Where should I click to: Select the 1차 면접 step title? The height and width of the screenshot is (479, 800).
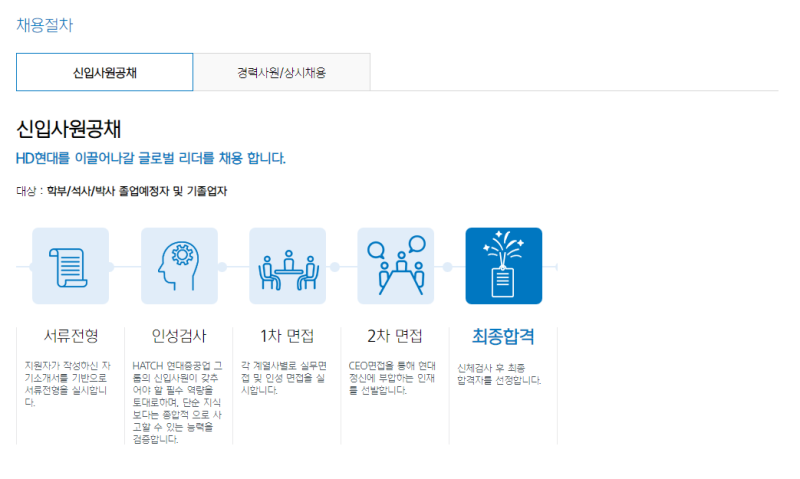coord(286,335)
